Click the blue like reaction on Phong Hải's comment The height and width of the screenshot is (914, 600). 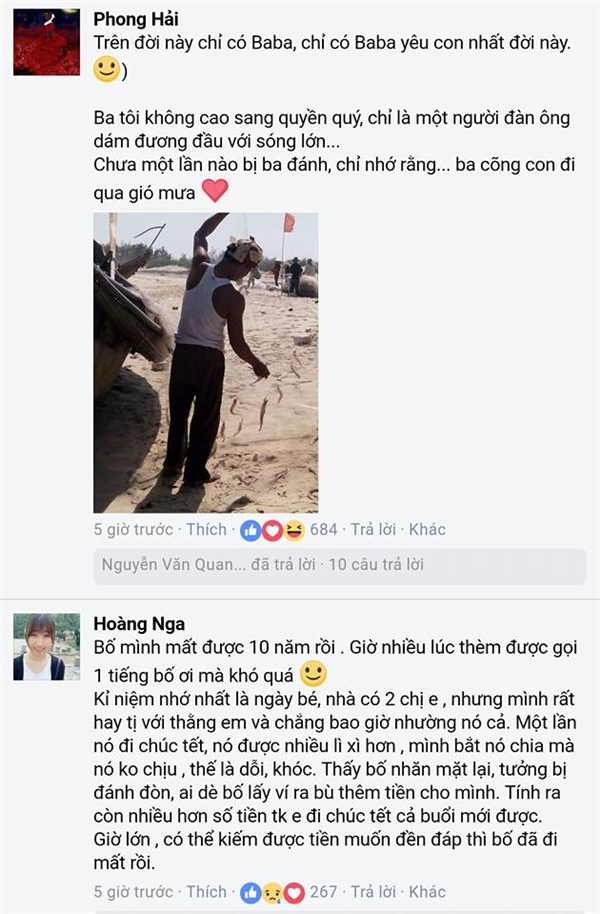pyautogui.click(x=251, y=530)
